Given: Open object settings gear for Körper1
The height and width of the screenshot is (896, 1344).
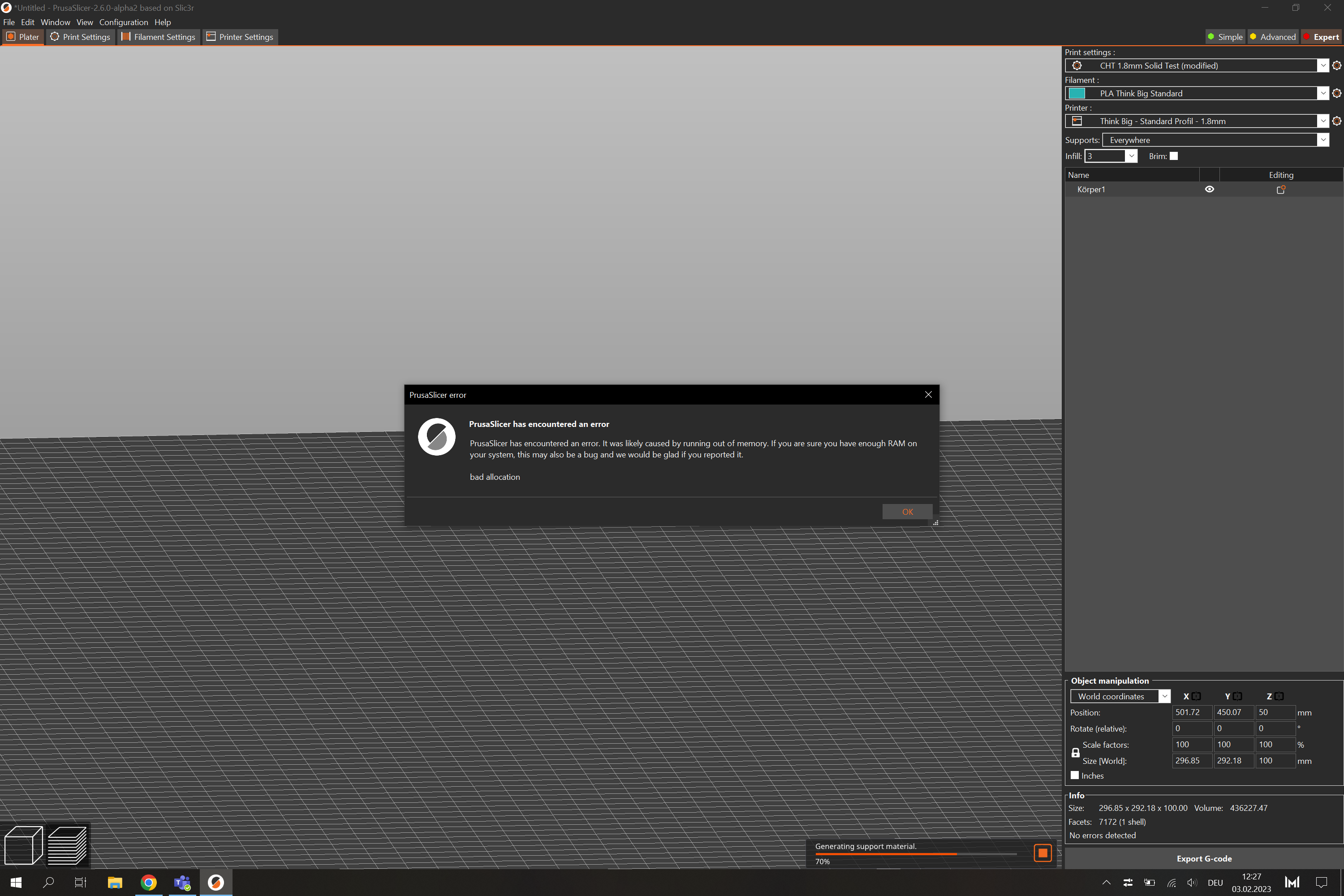Looking at the screenshot, I should (1281, 189).
